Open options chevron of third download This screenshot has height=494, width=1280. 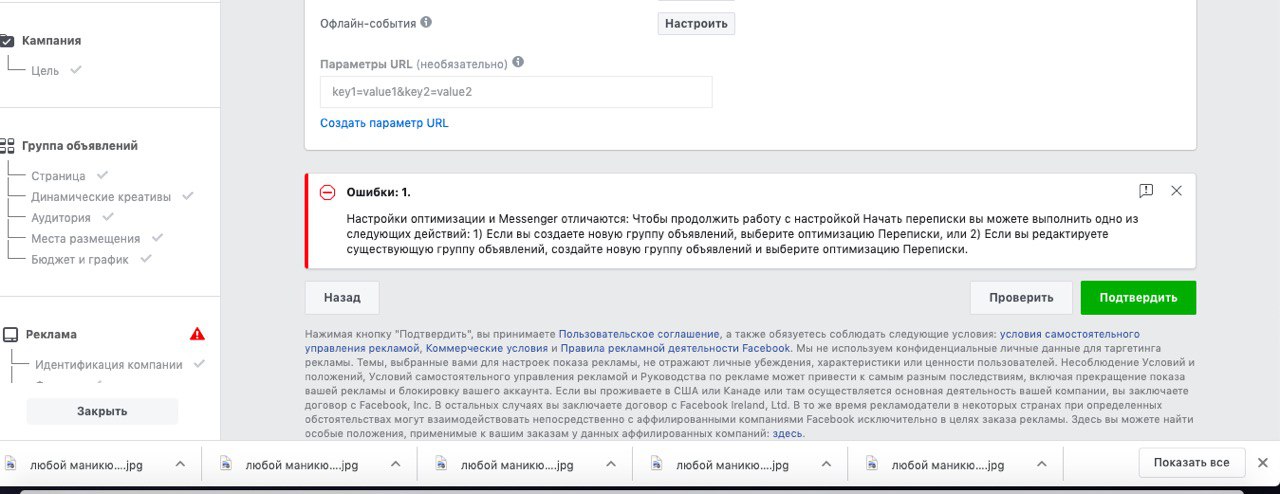[610, 464]
